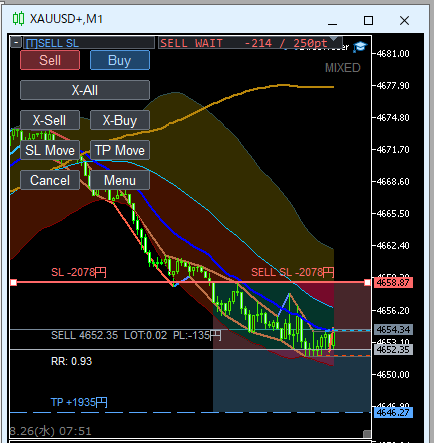Click the chart corner scroll marker
Screen dimensions: 434x443
click(x=367, y=434)
